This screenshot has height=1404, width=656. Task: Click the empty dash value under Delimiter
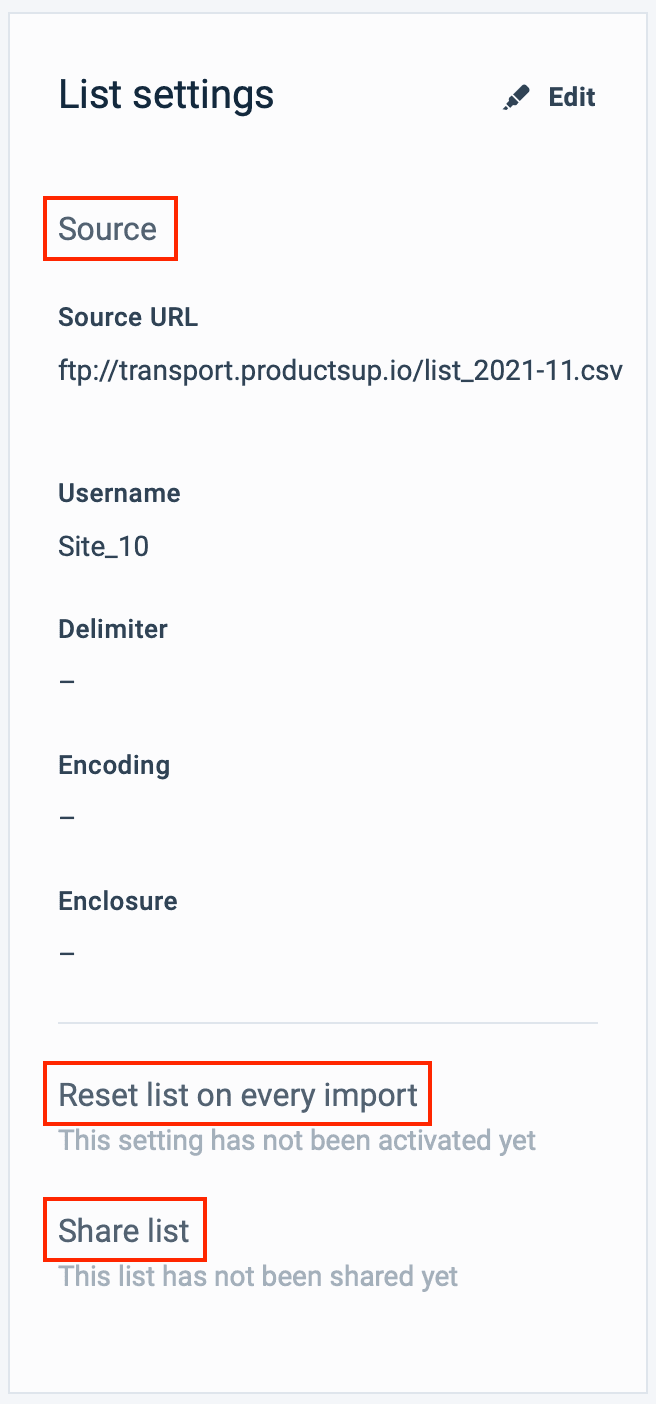click(x=67, y=682)
